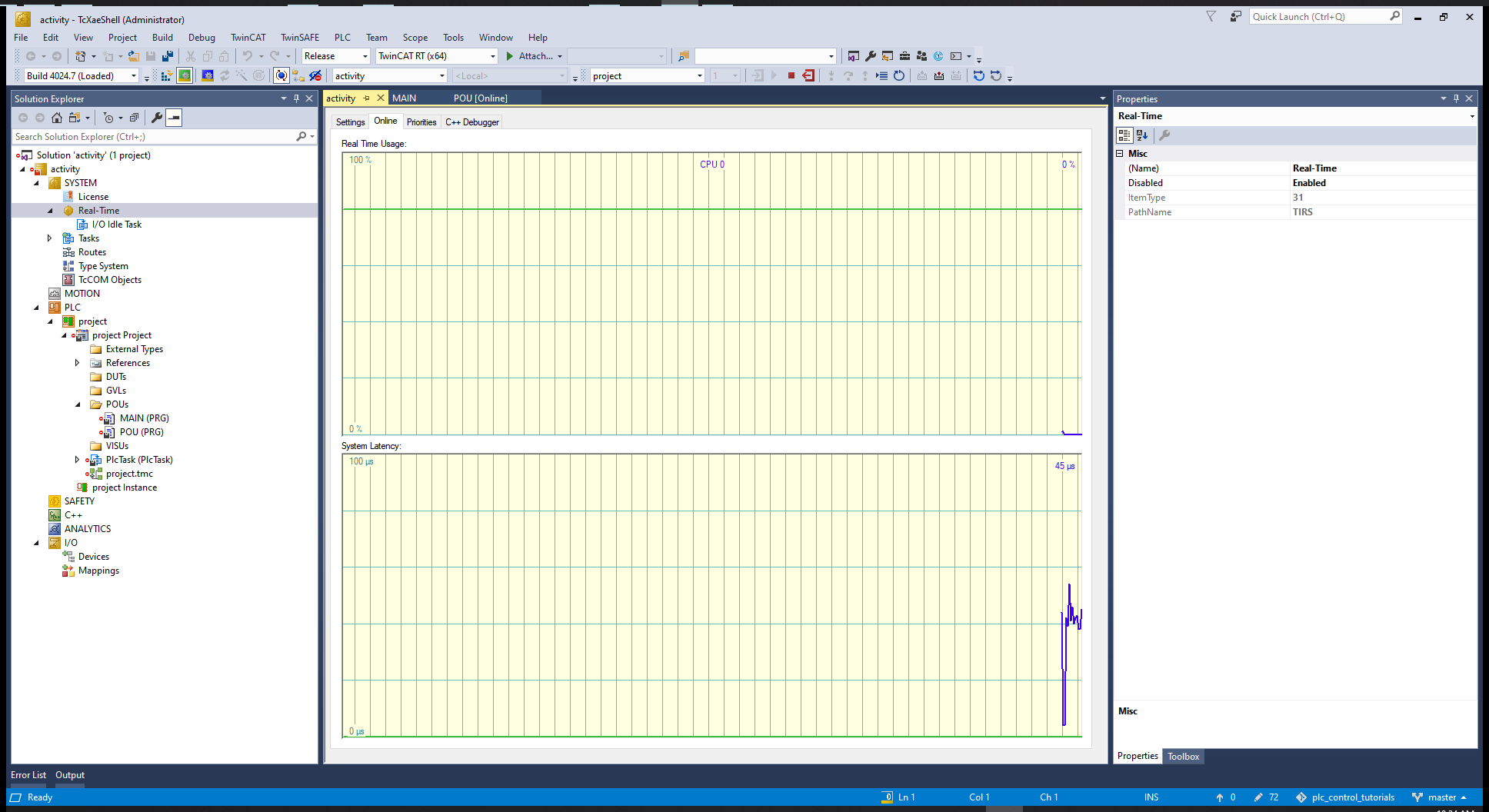Open the Error List panel

pyautogui.click(x=28, y=775)
